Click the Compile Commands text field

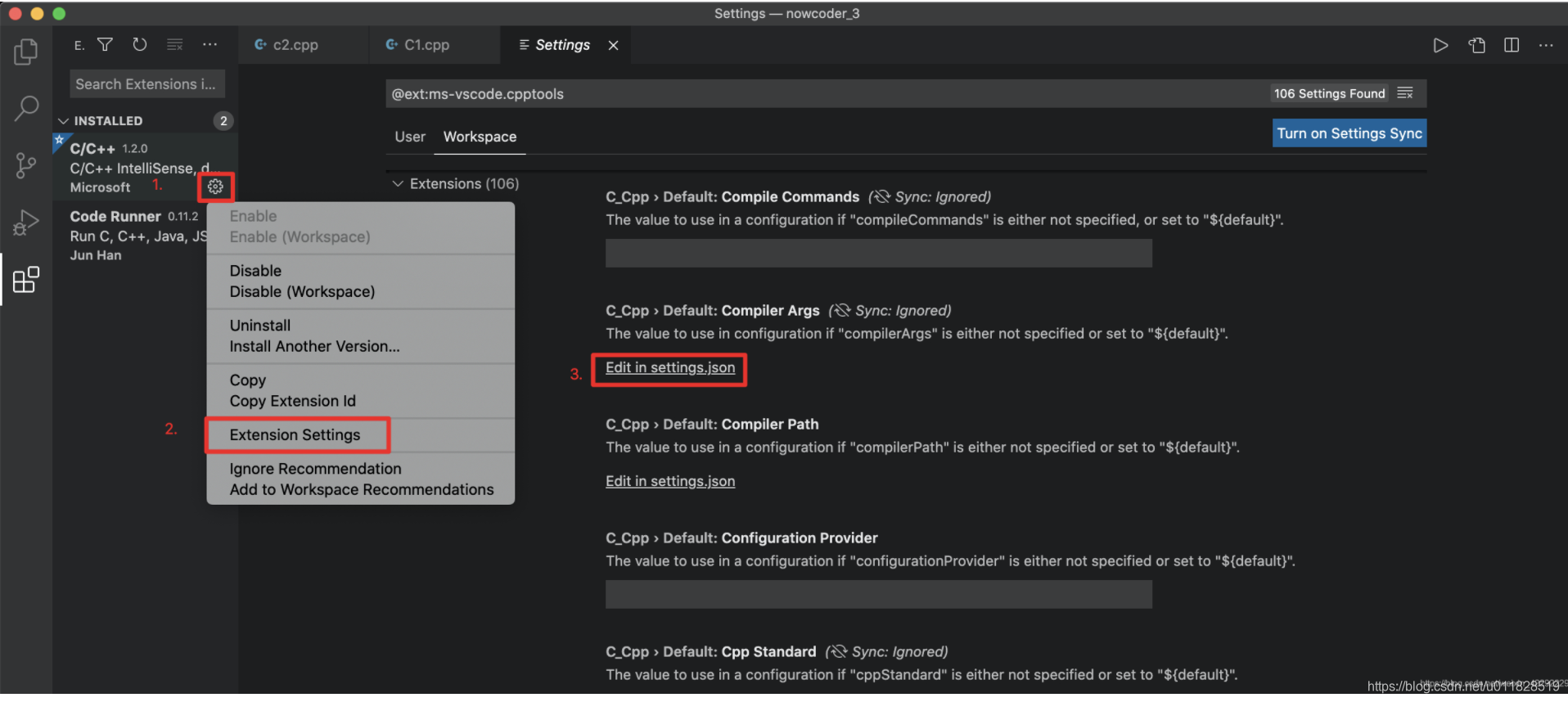pyautogui.click(x=879, y=253)
